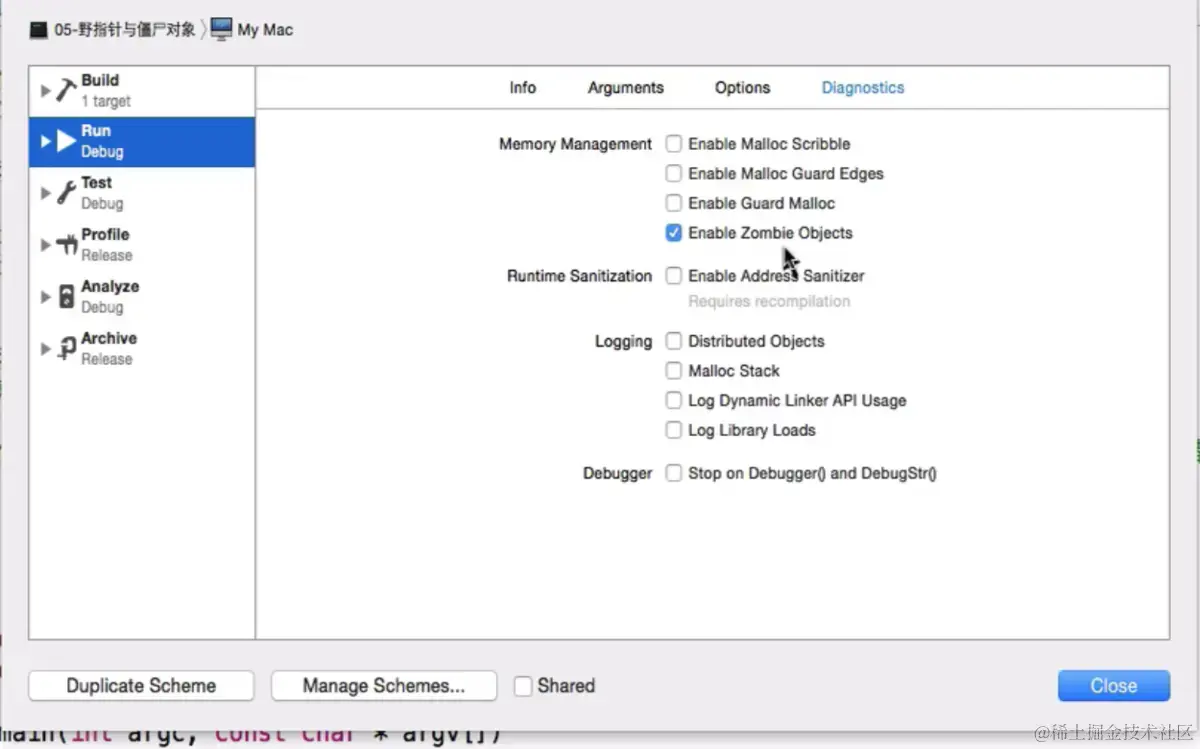Click the My Mac computer icon
Viewport: 1200px width, 749px height.
tap(221, 29)
